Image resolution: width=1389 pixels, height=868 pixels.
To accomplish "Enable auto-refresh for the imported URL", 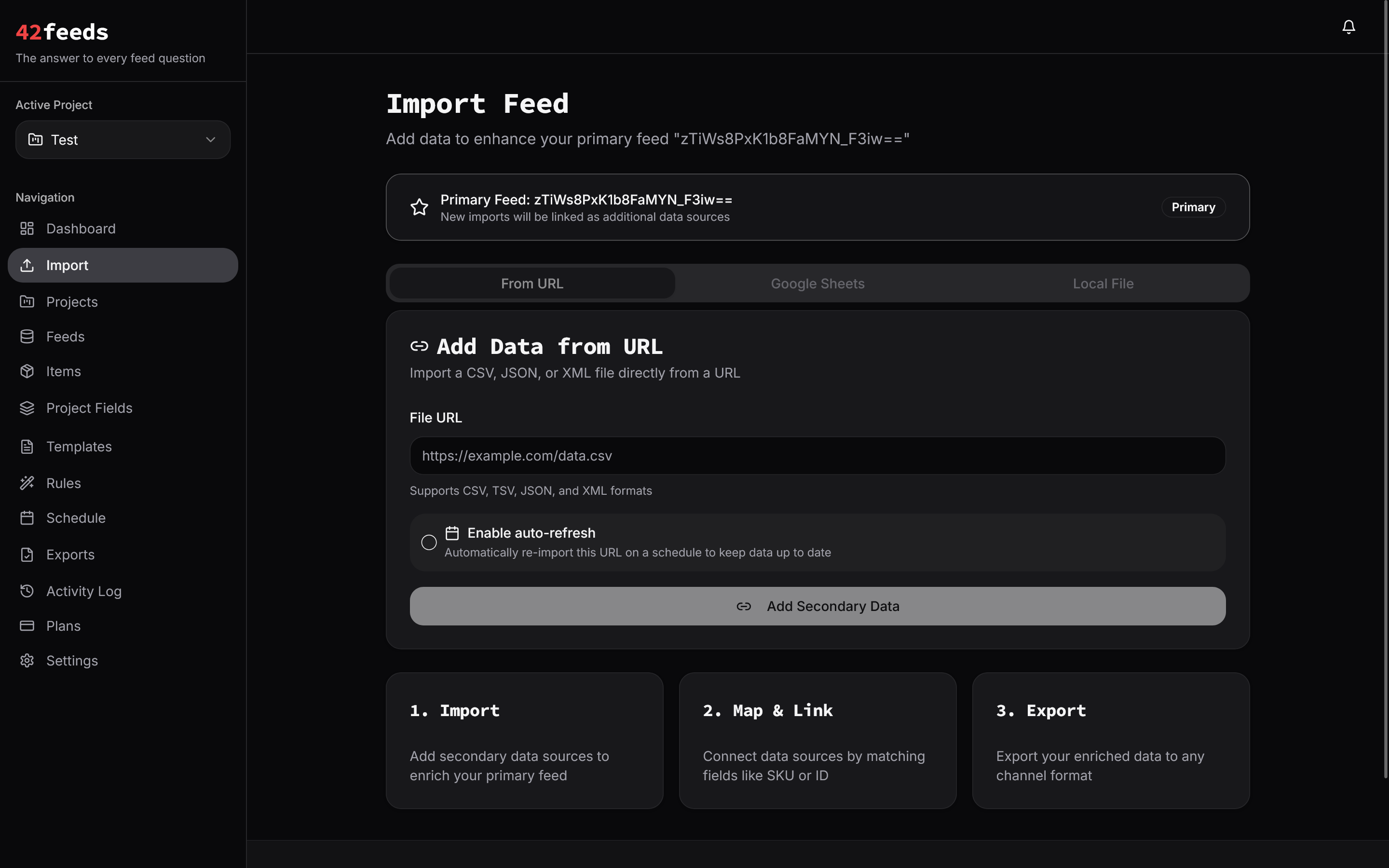I will pos(429,542).
